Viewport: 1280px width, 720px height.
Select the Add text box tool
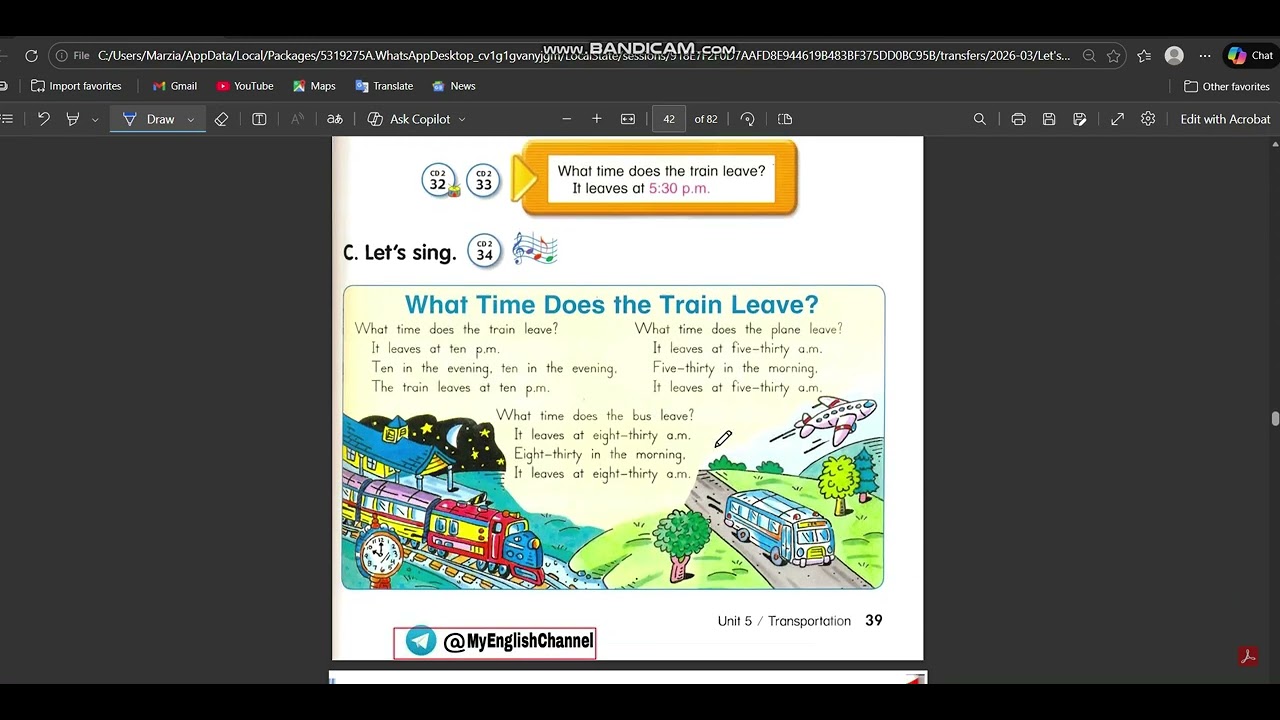pos(259,119)
